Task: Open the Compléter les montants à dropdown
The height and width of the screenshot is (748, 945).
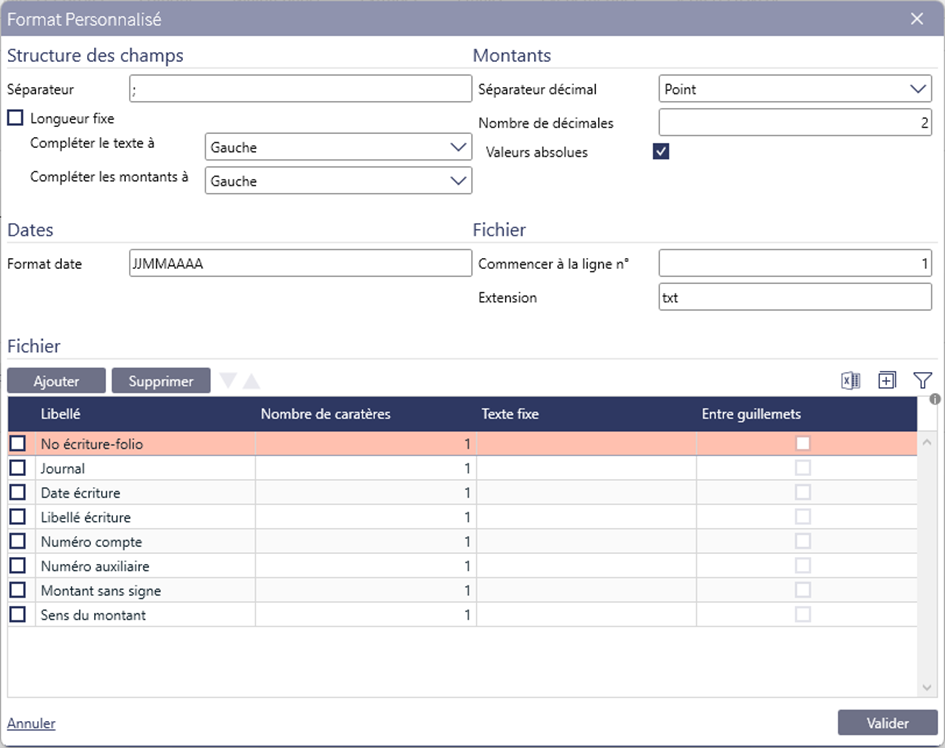Action: pos(338,181)
